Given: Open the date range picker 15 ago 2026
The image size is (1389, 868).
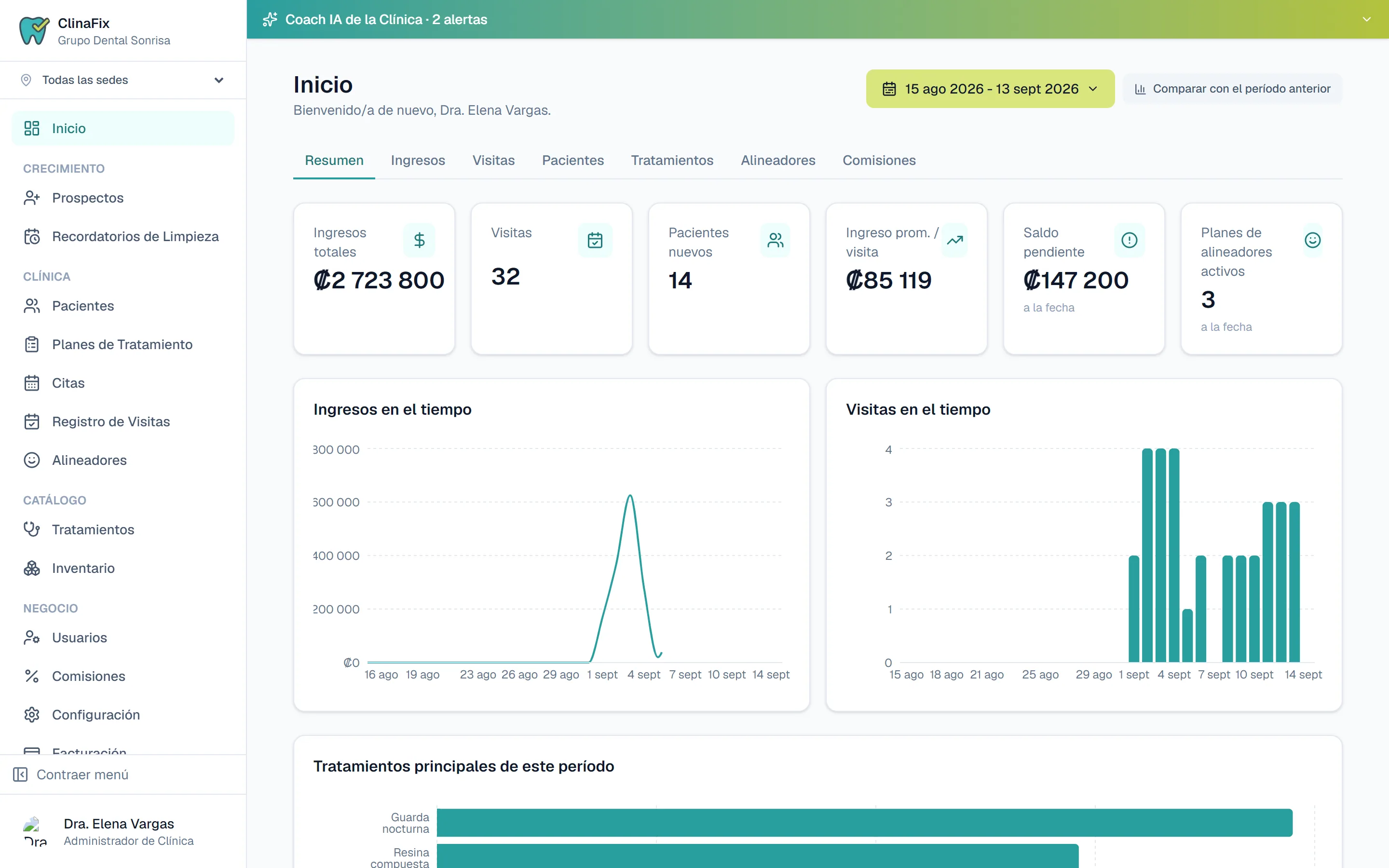Looking at the screenshot, I should click(x=990, y=89).
